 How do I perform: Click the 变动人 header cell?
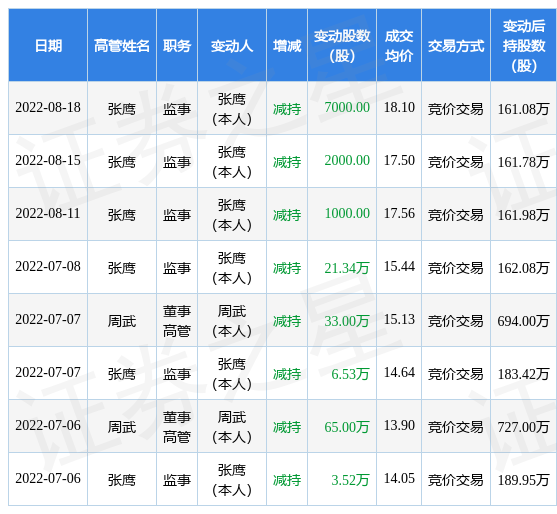click(x=232, y=46)
